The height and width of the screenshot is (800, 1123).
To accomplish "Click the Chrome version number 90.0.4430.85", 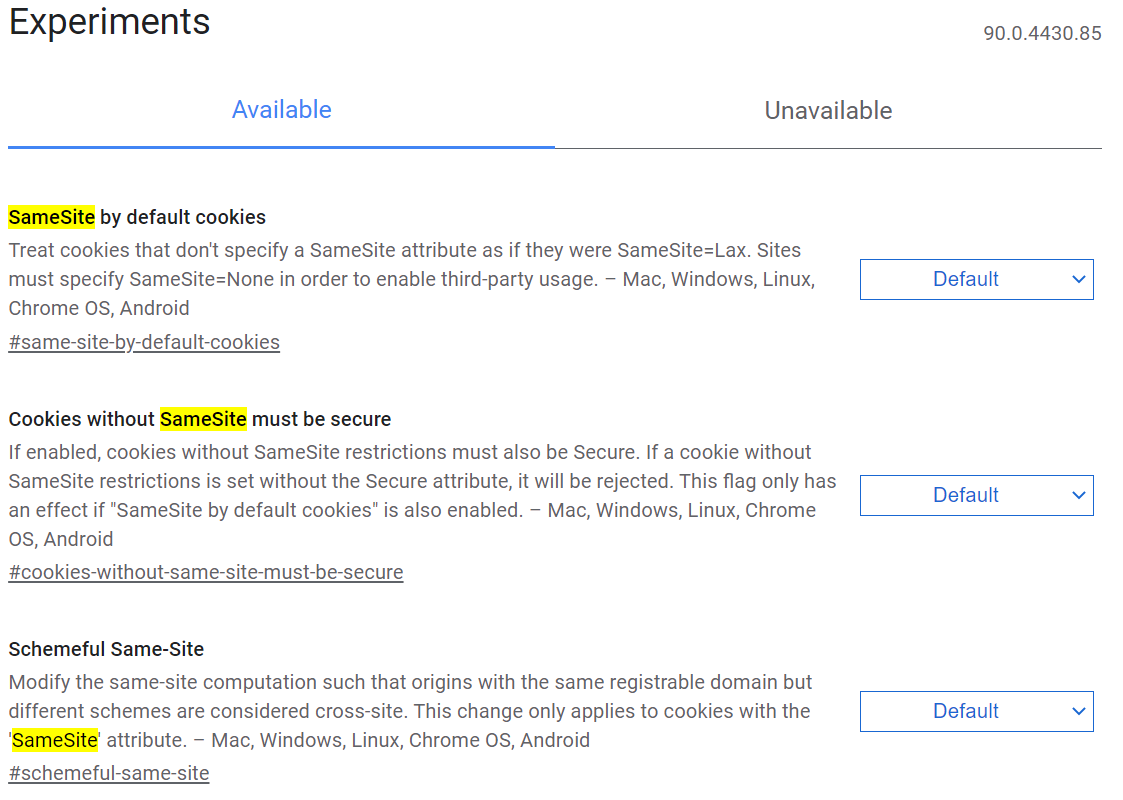I will (1042, 34).
